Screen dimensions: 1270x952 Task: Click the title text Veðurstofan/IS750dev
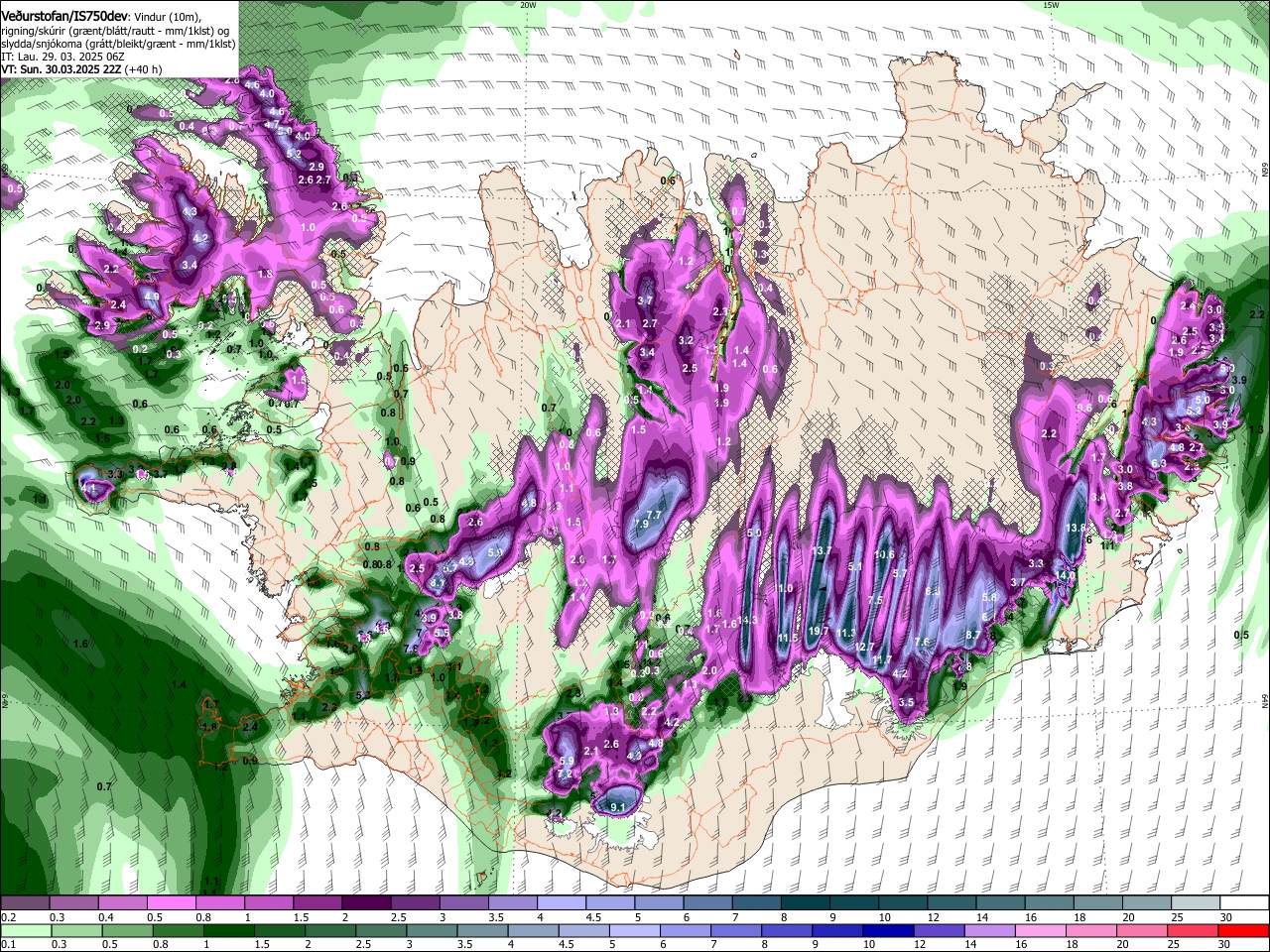pyautogui.click(x=64, y=16)
